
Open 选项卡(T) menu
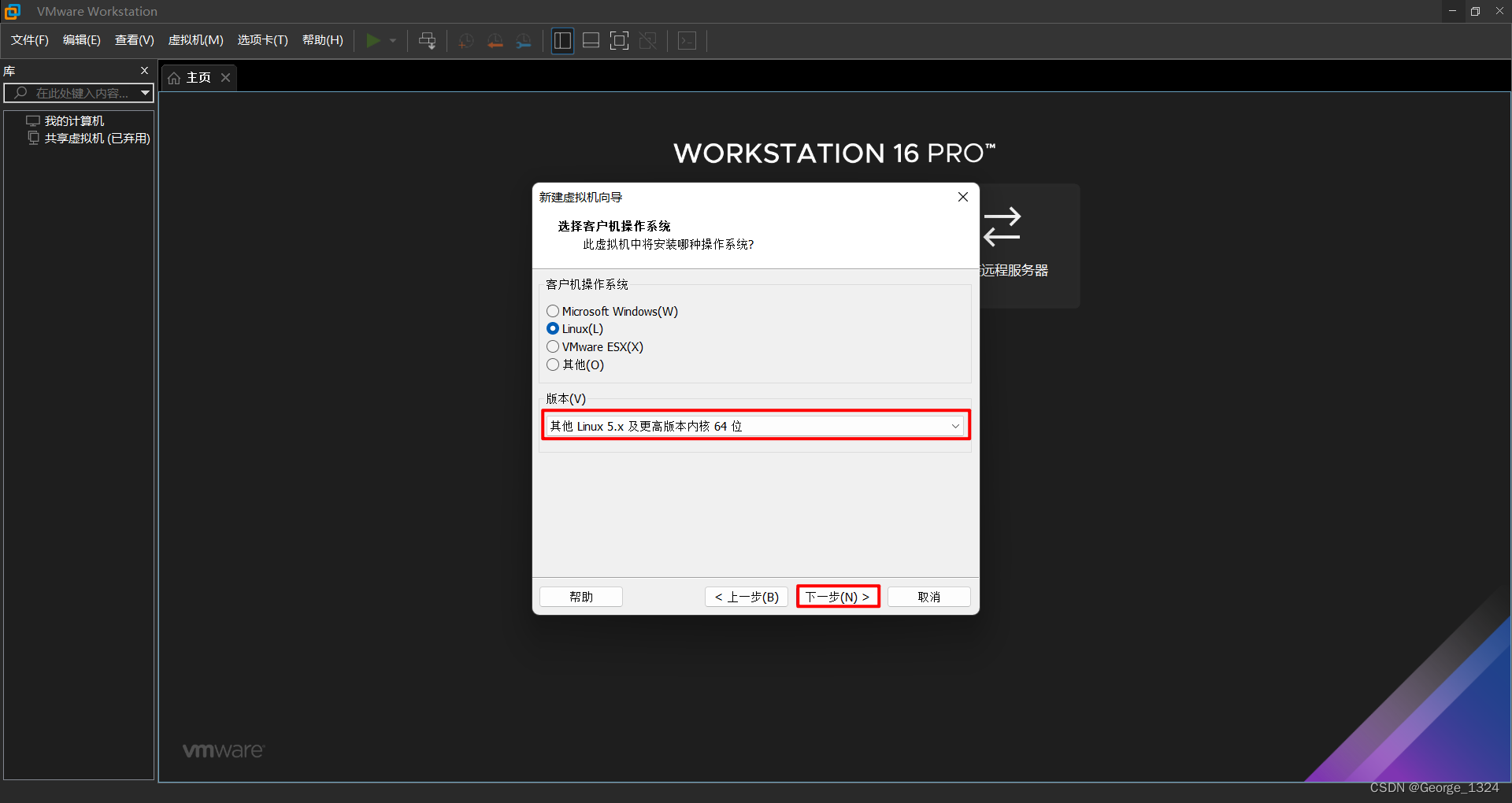263,40
